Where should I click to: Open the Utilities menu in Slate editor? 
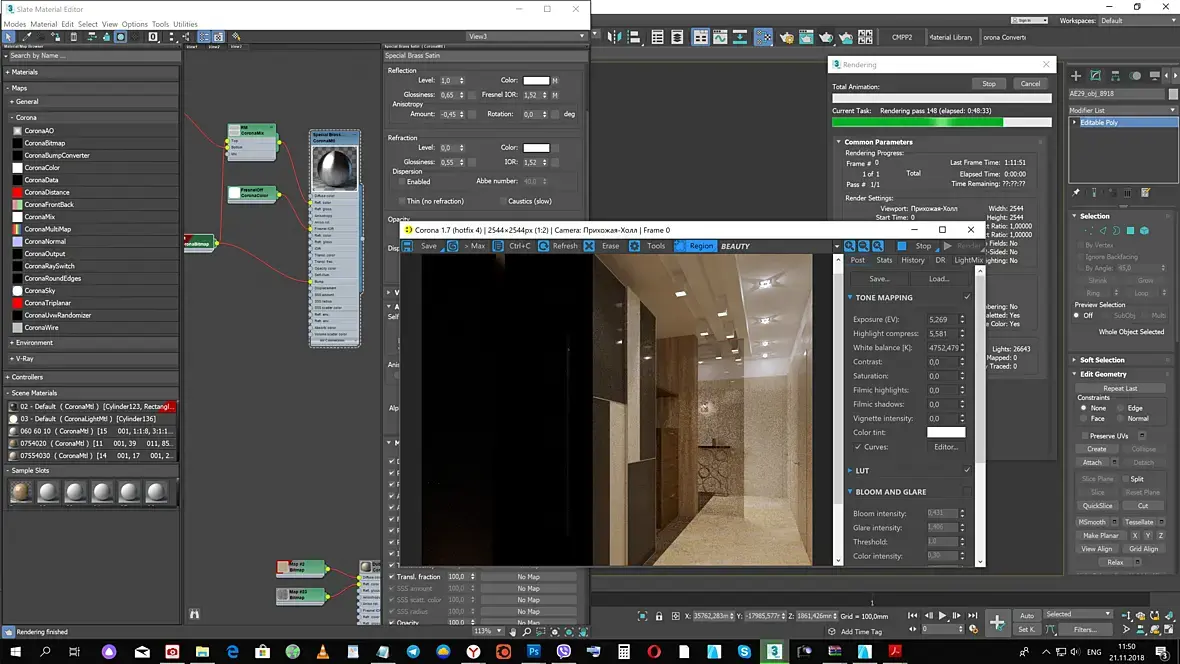(185, 24)
